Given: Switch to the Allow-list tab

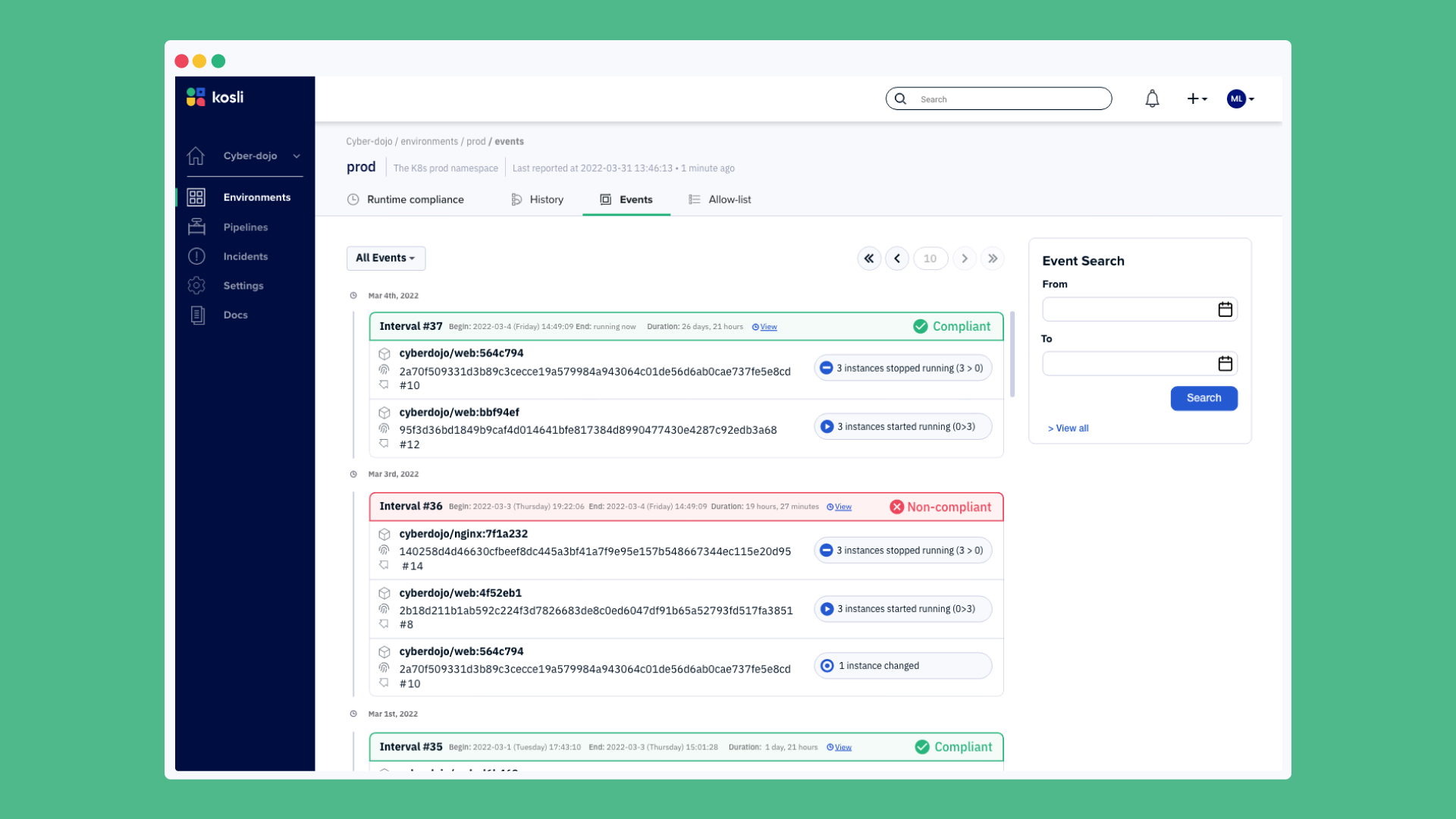Looking at the screenshot, I should [729, 199].
